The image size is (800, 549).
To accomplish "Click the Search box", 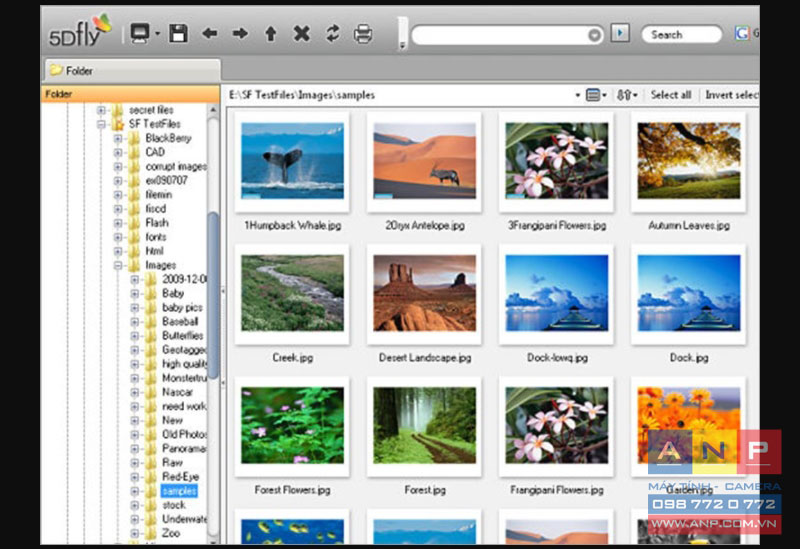I will pyautogui.click(x=682, y=34).
